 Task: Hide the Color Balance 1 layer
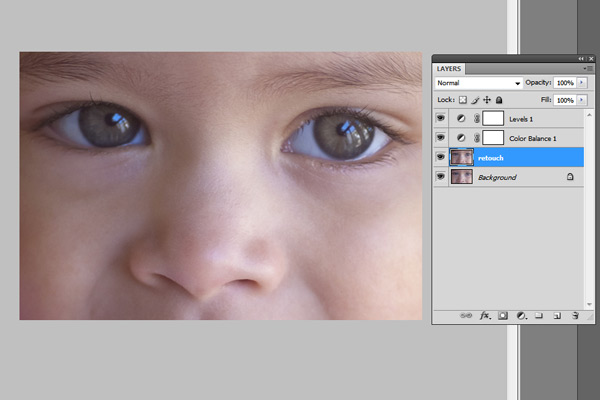pos(441,137)
